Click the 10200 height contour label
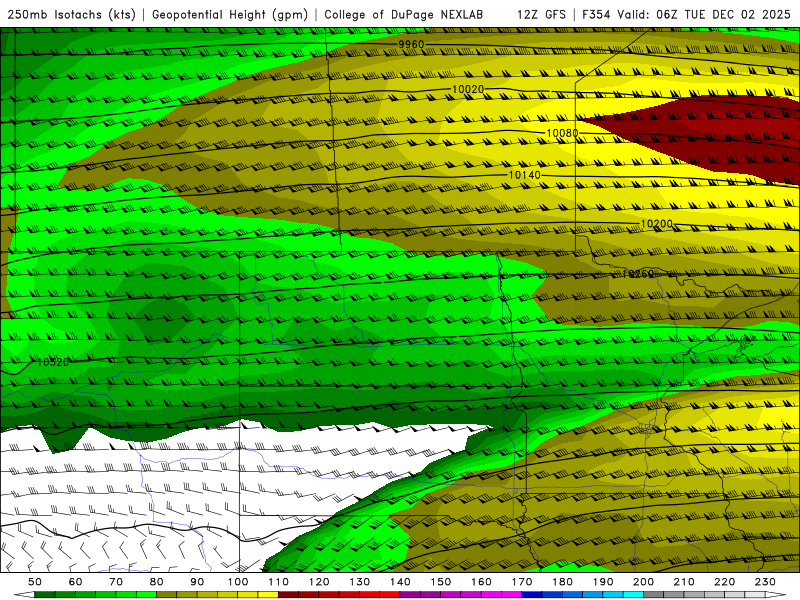 point(657,223)
